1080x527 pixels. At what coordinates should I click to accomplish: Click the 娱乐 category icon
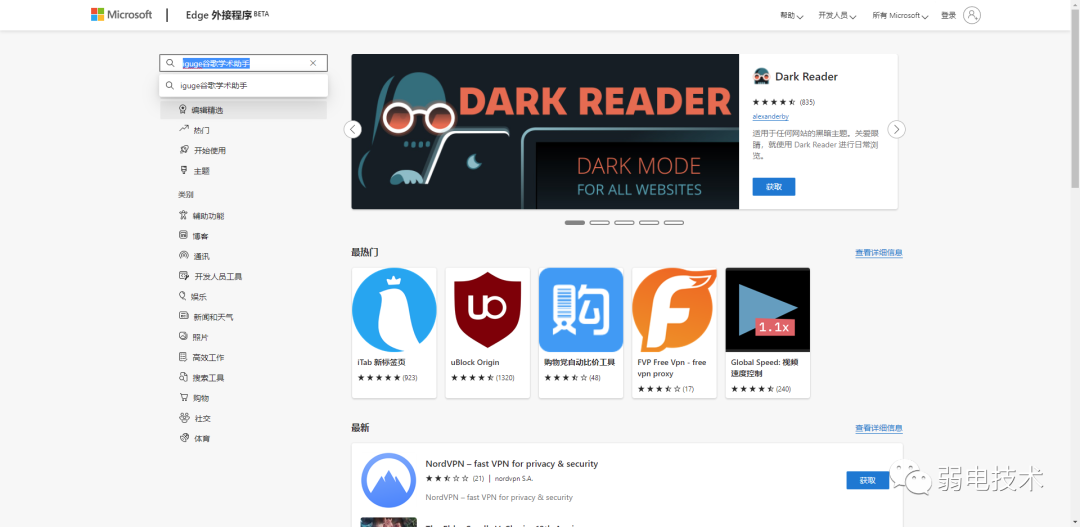click(x=183, y=296)
